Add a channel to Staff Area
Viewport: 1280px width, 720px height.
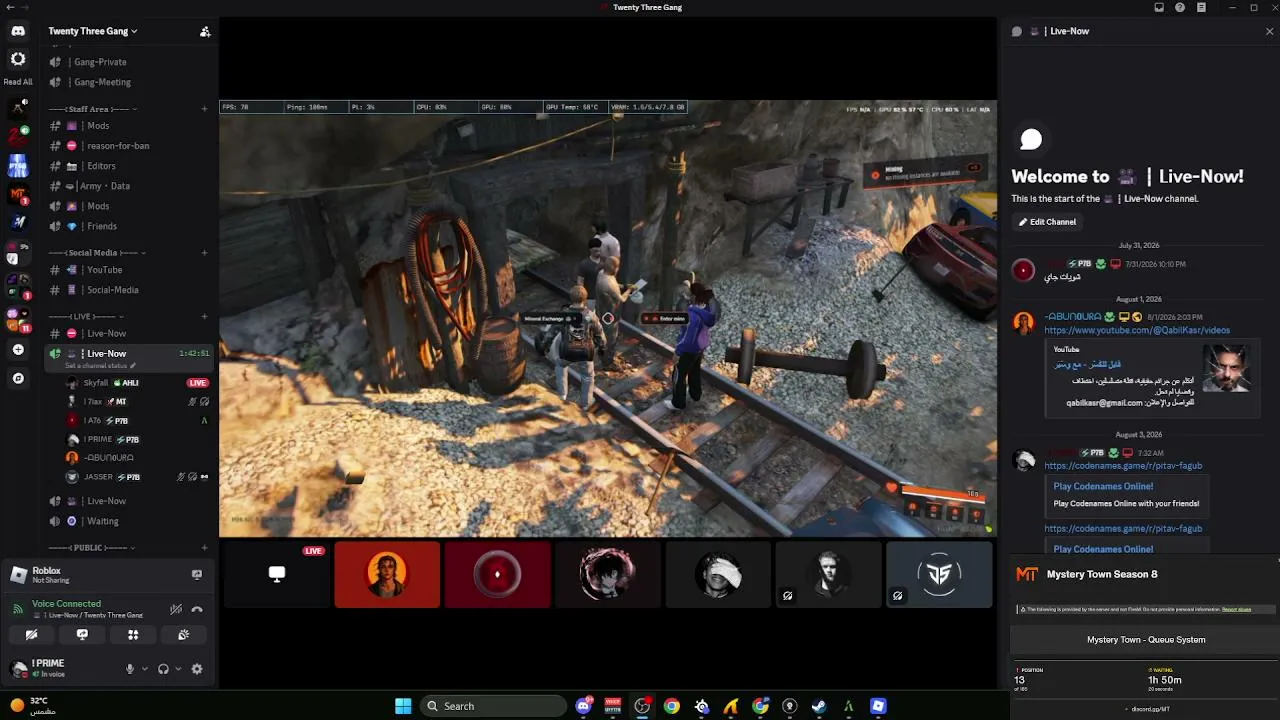click(204, 109)
